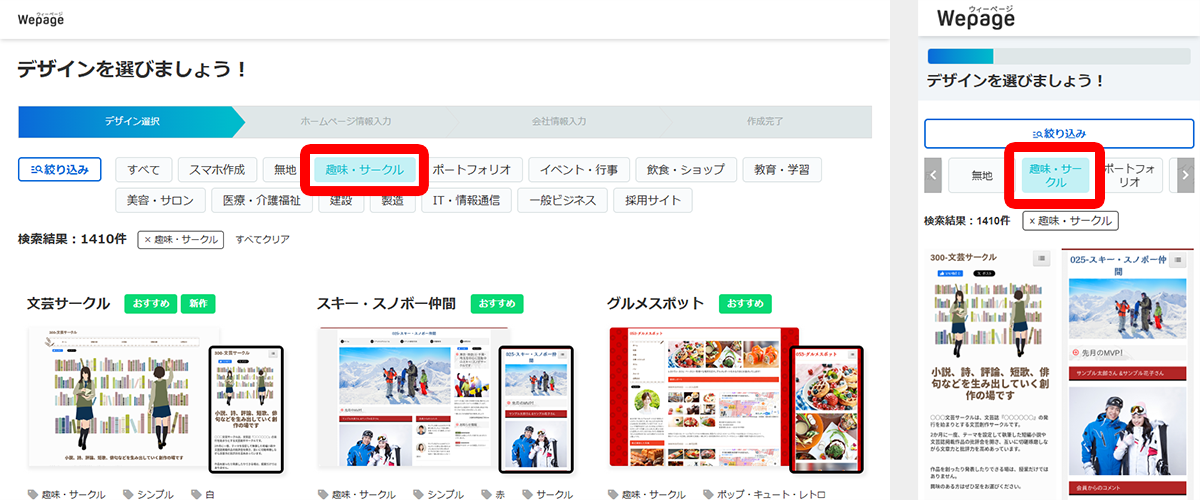Open the 絞り込み filter panel on desktop
This screenshot has height=500, width=1200.
tap(59, 169)
